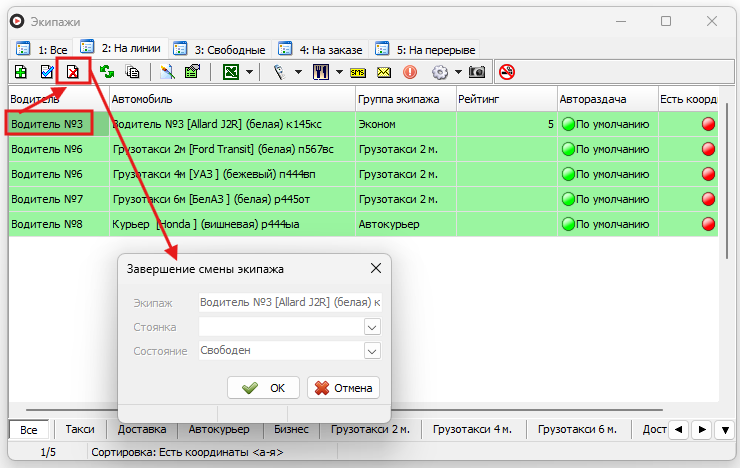
Task: Click the Автокурьер group cell
Action: click(406, 224)
